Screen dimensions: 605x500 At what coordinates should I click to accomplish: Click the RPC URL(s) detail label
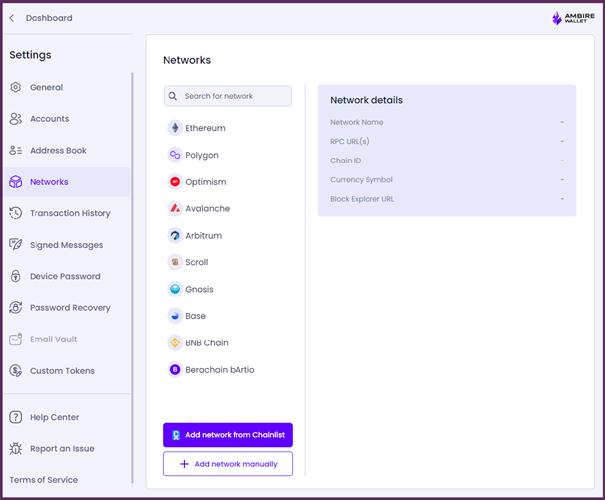350,141
